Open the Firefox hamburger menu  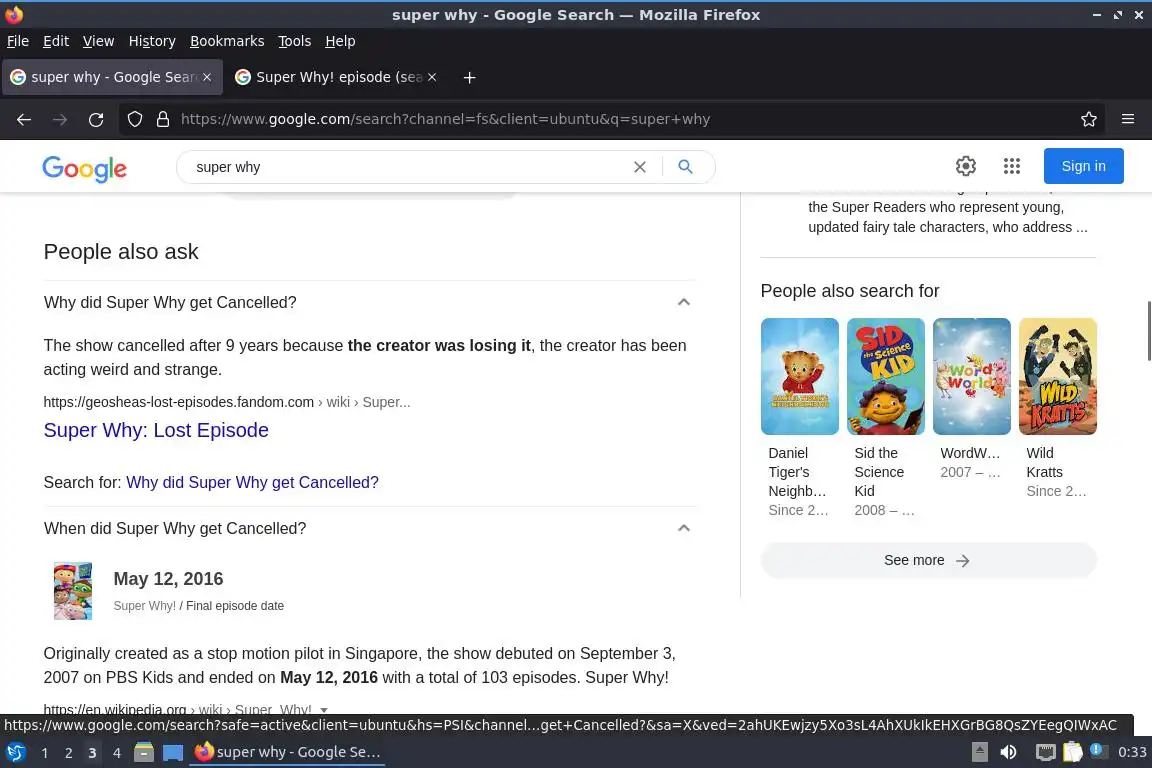pos(1128,119)
